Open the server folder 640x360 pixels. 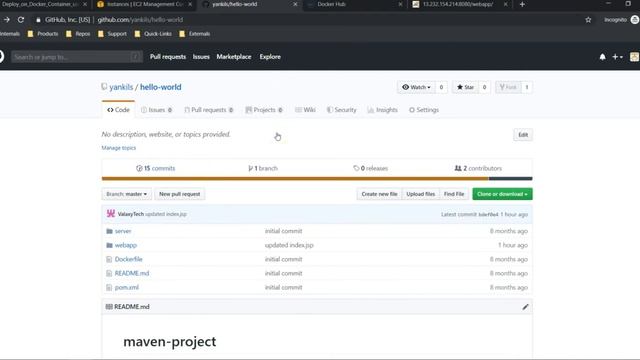click(123, 231)
